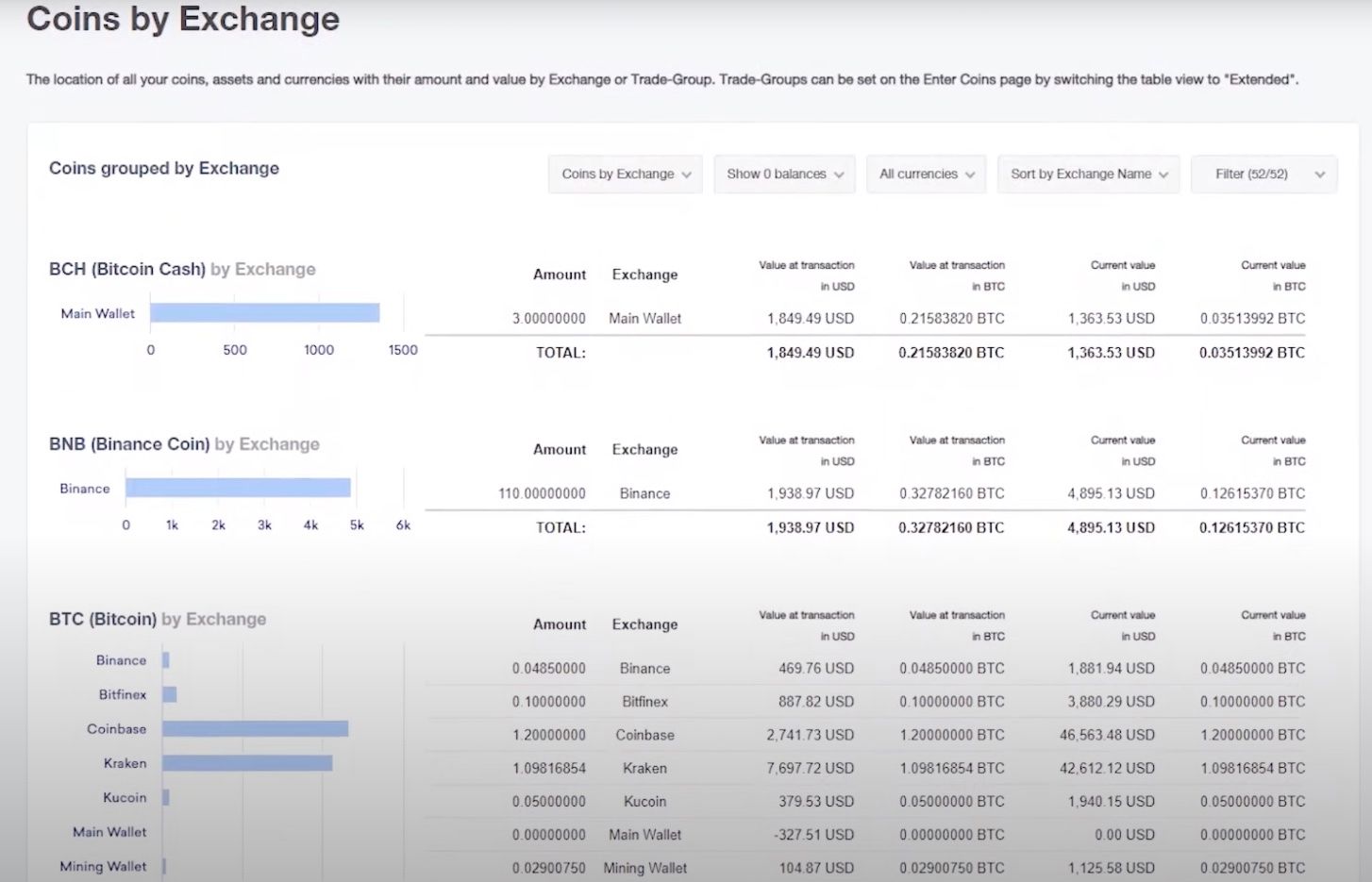
Task: Click Amount column header in BCH table
Action: pos(560,275)
